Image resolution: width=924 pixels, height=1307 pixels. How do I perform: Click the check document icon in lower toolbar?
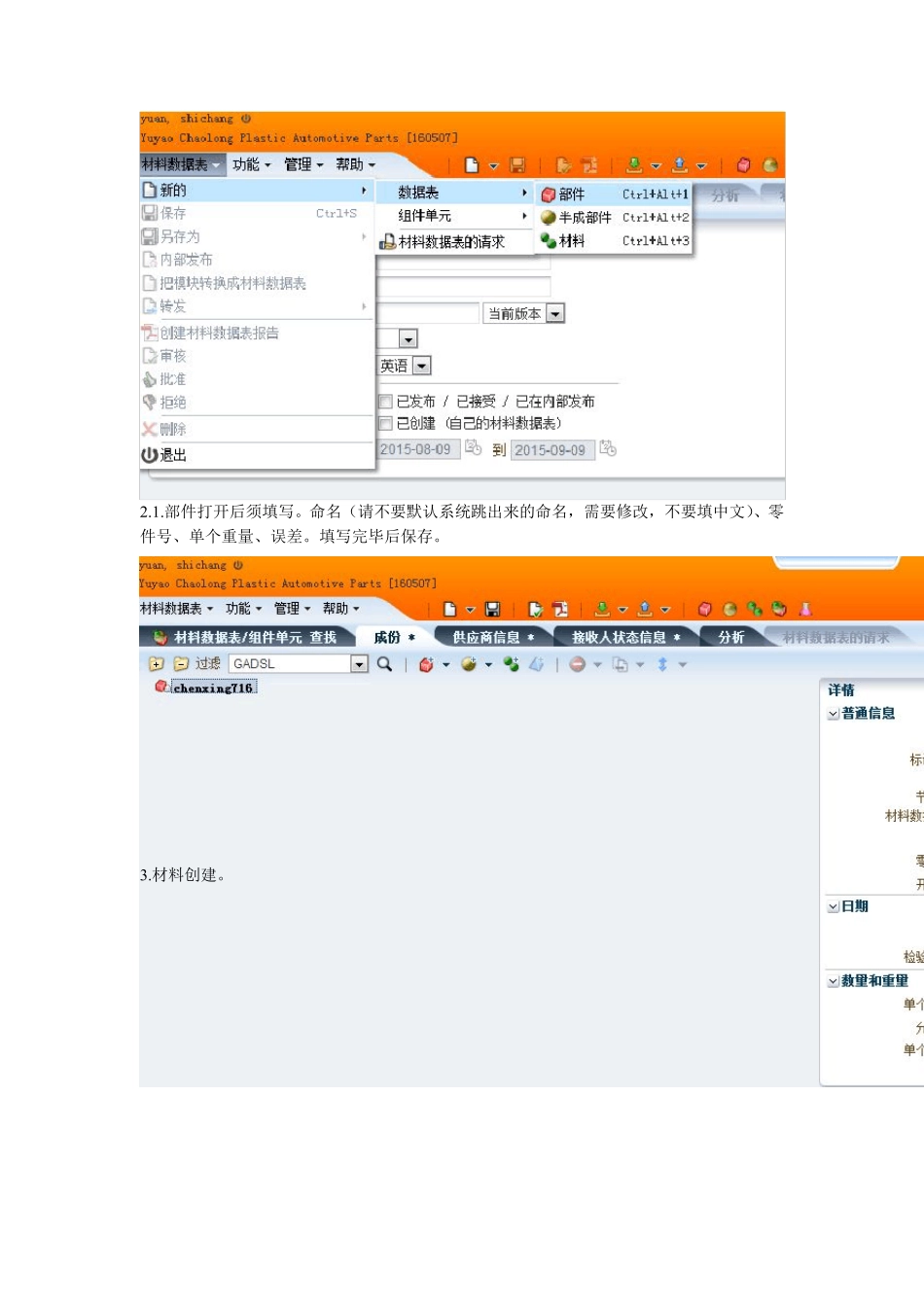click(x=536, y=610)
